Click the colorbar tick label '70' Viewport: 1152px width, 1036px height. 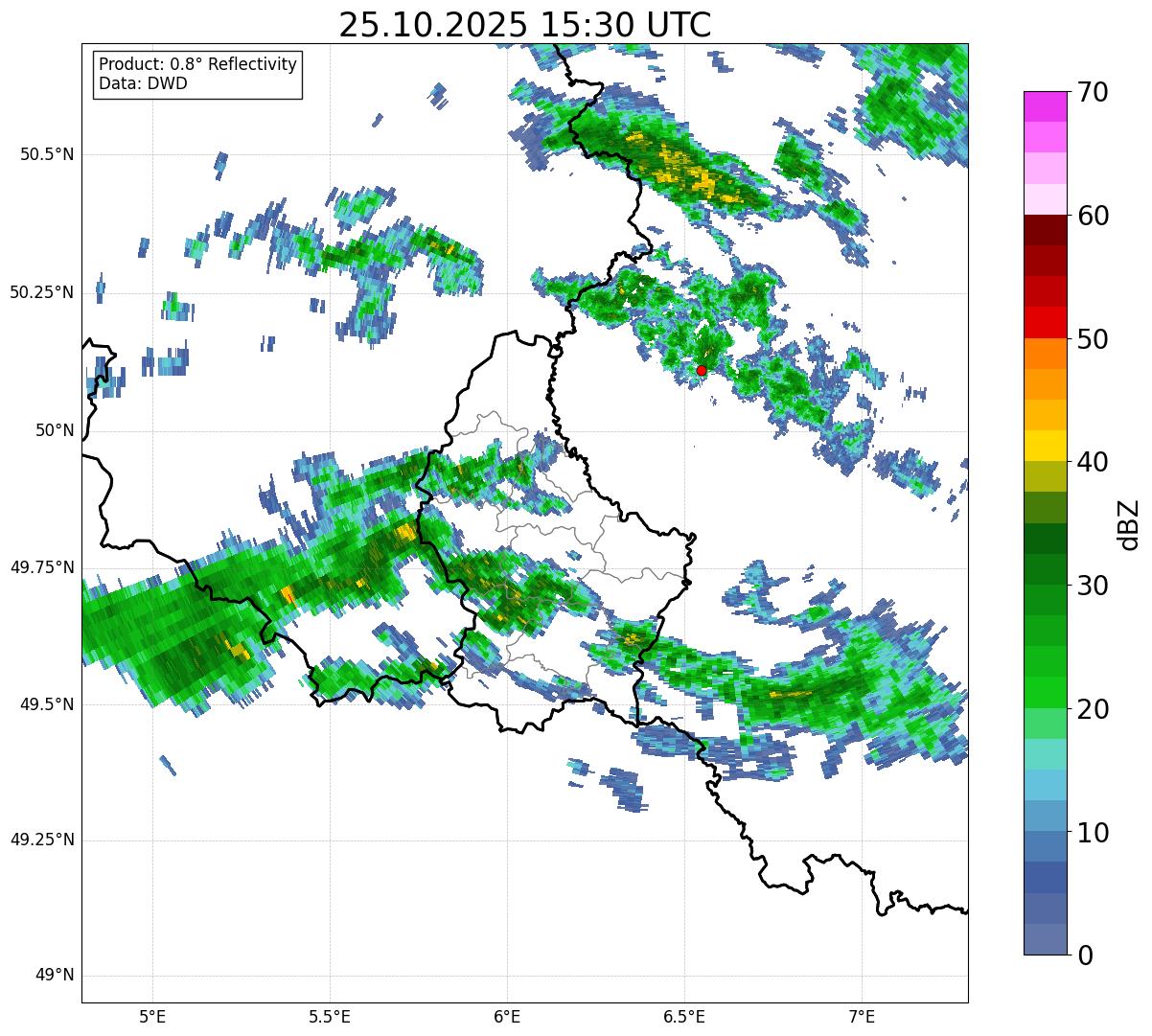[1093, 92]
